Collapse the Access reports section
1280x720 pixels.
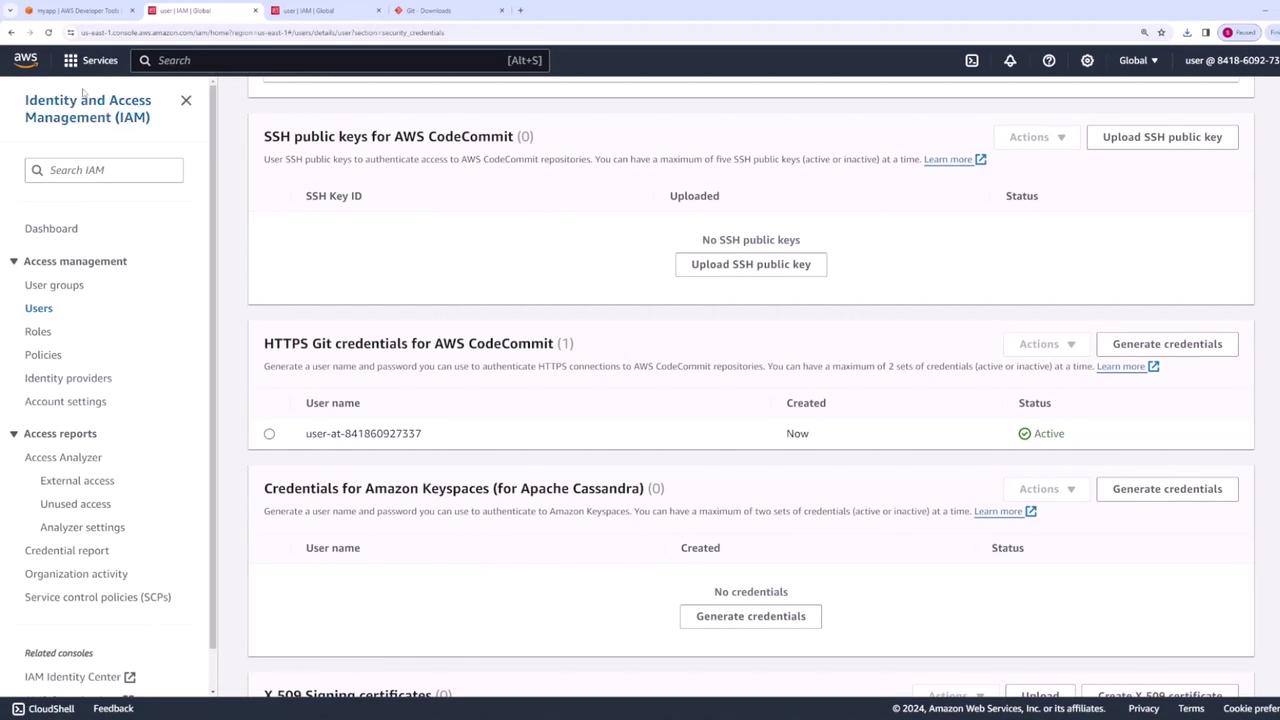click(x=14, y=434)
